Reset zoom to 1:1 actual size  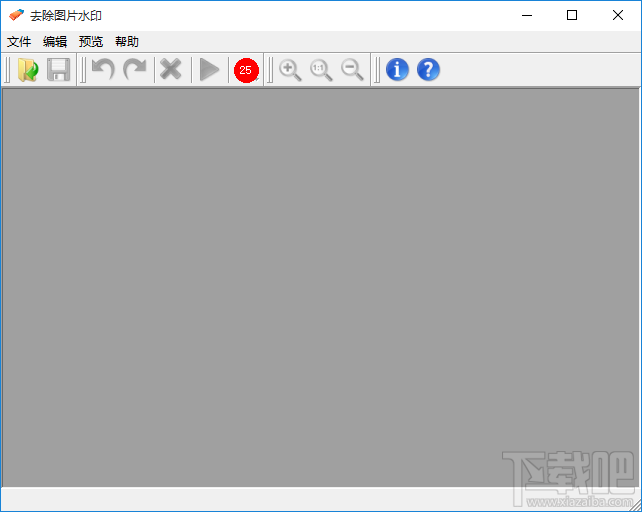321,70
